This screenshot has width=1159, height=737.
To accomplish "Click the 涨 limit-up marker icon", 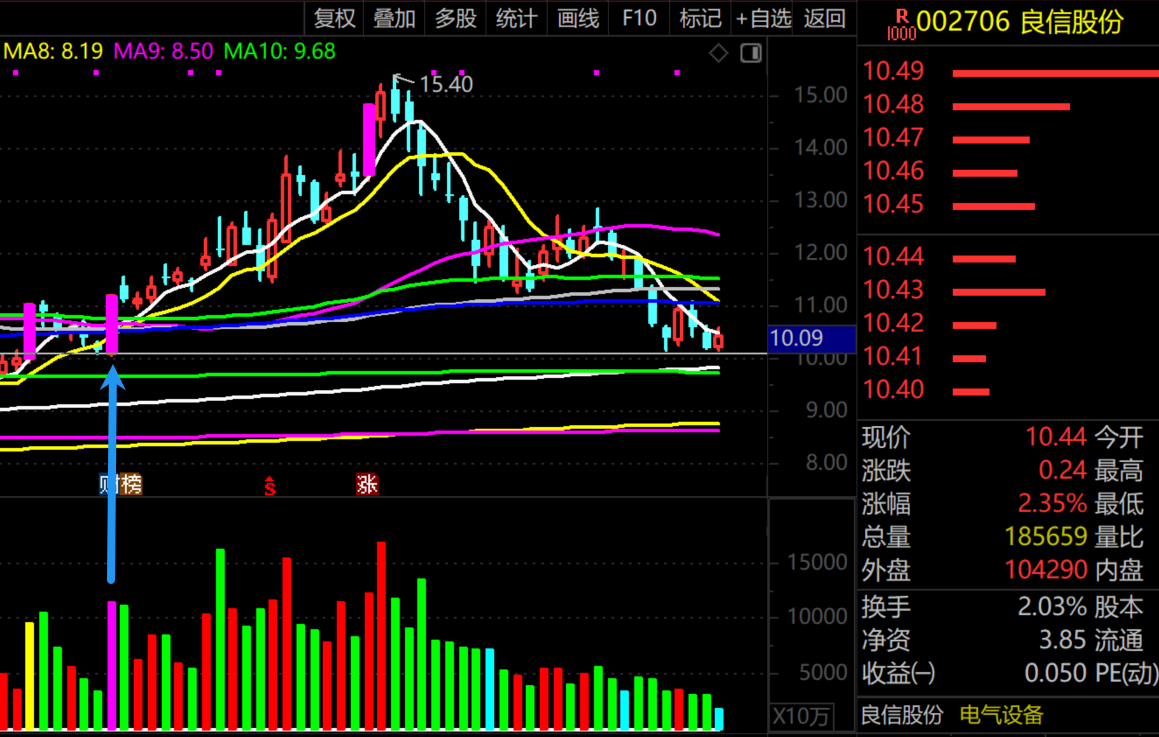I will pyautogui.click(x=367, y=484).
